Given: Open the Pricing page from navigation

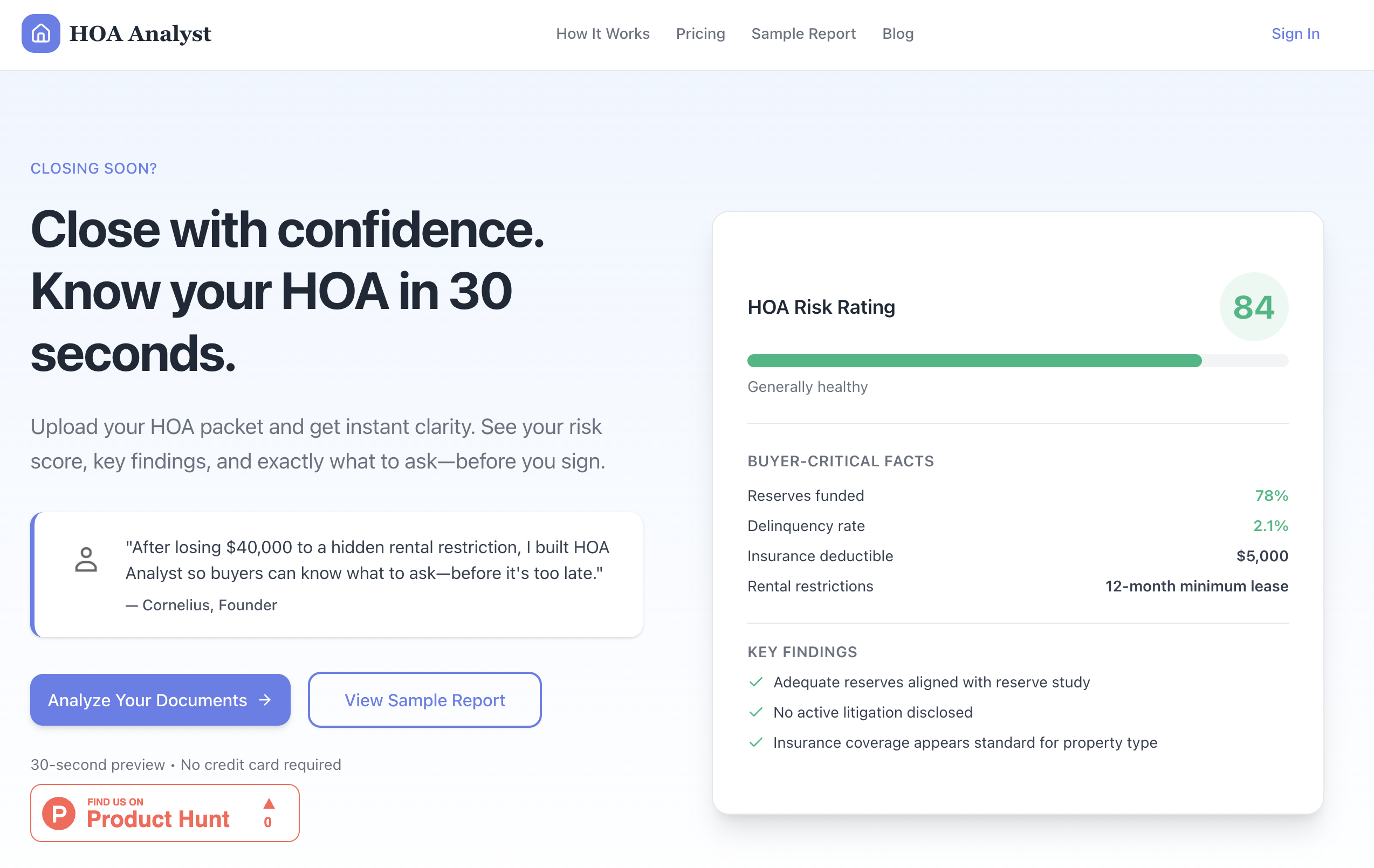Looking at the screenshot, I should point(700,33).
